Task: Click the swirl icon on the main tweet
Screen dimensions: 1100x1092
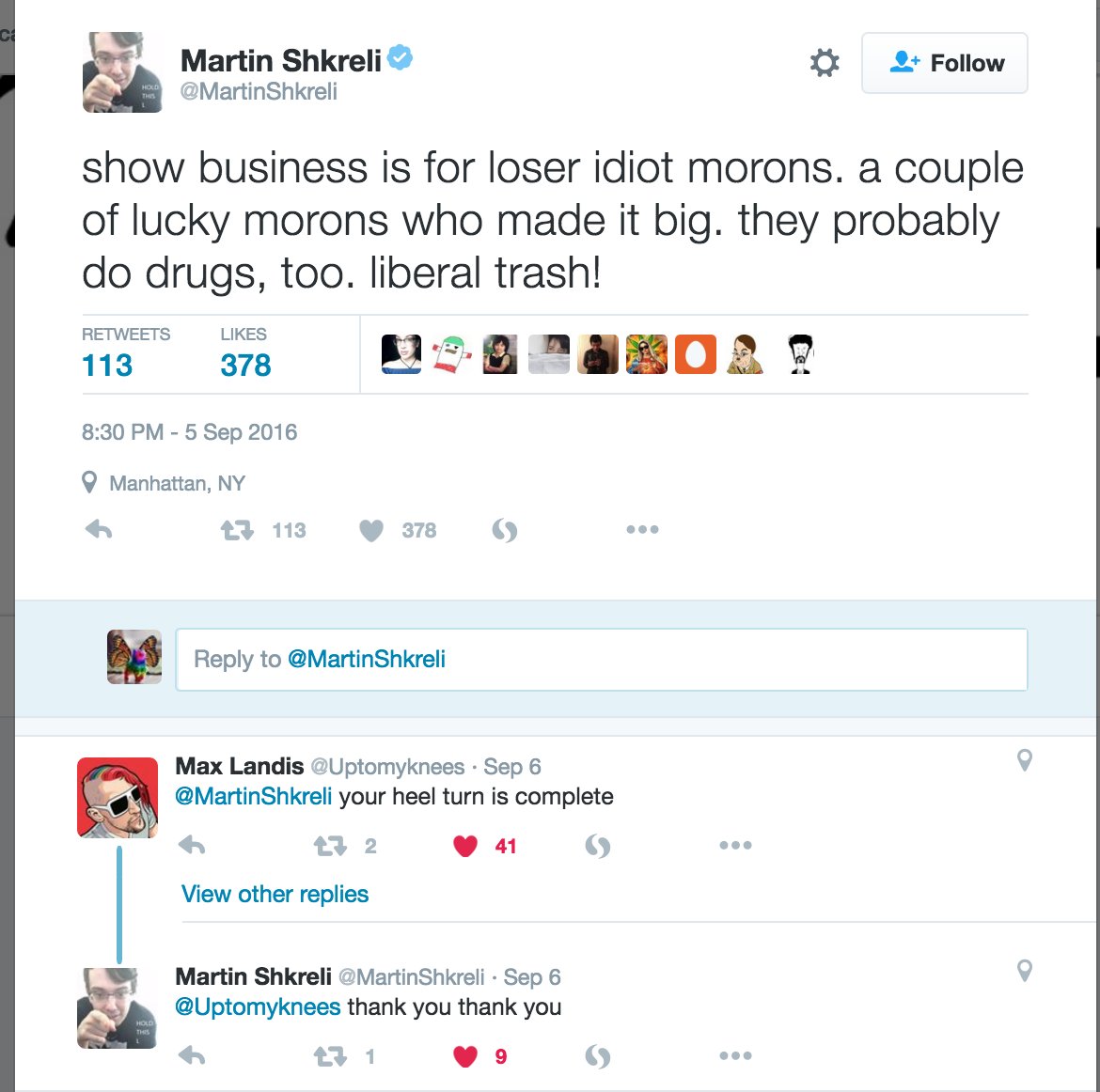Action: 505,531
